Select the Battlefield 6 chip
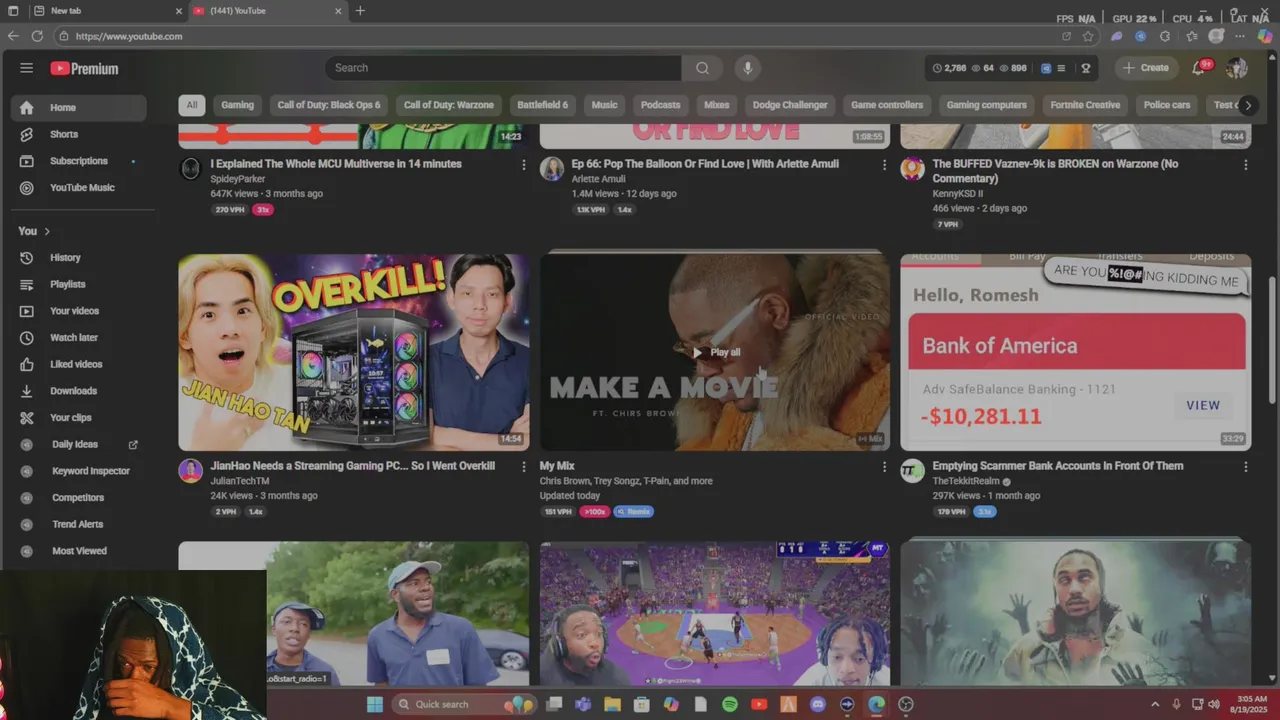Image resolution: width=1280 pixels, height=720 pixels. 542,105
